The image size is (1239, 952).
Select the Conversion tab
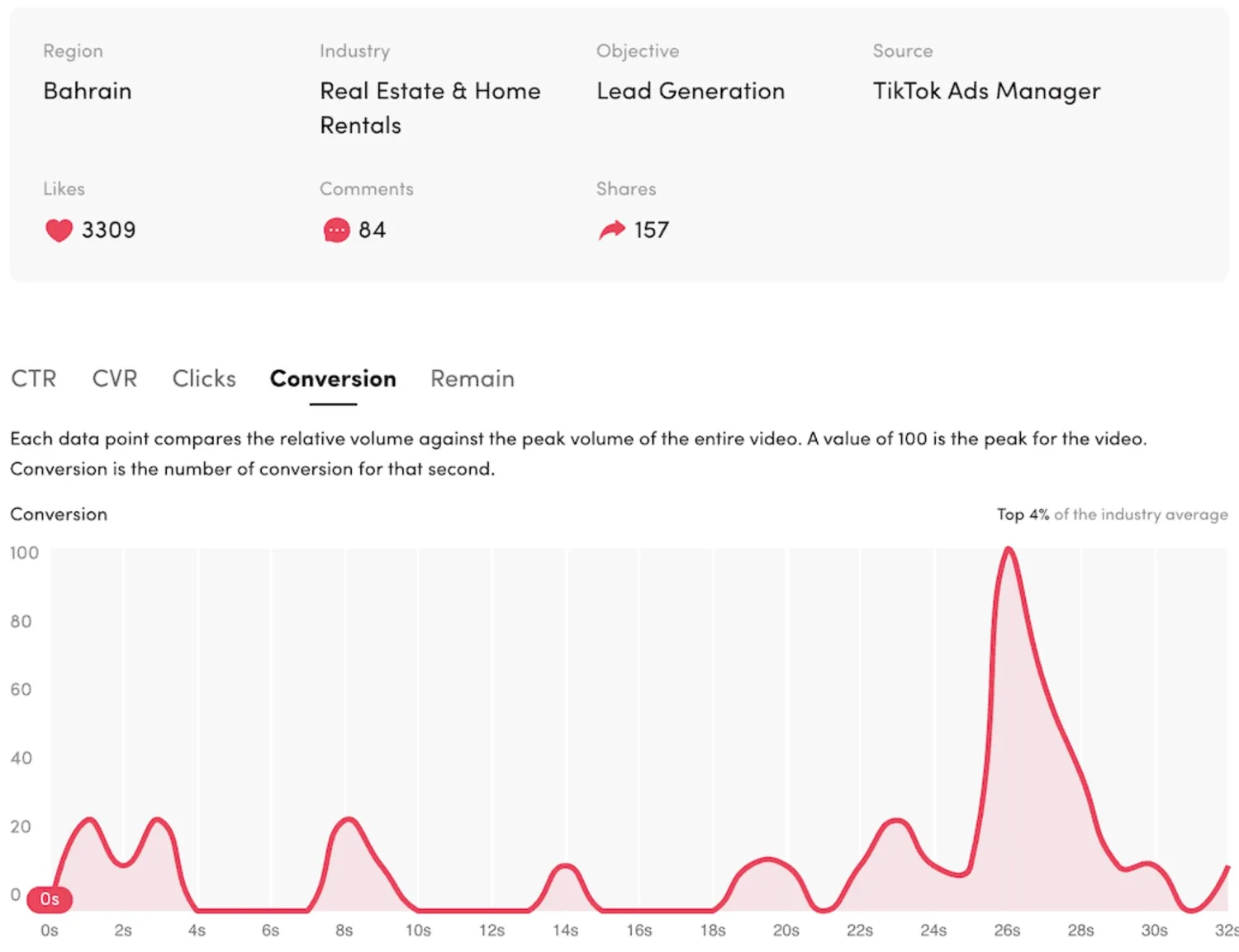coord(333,378)
